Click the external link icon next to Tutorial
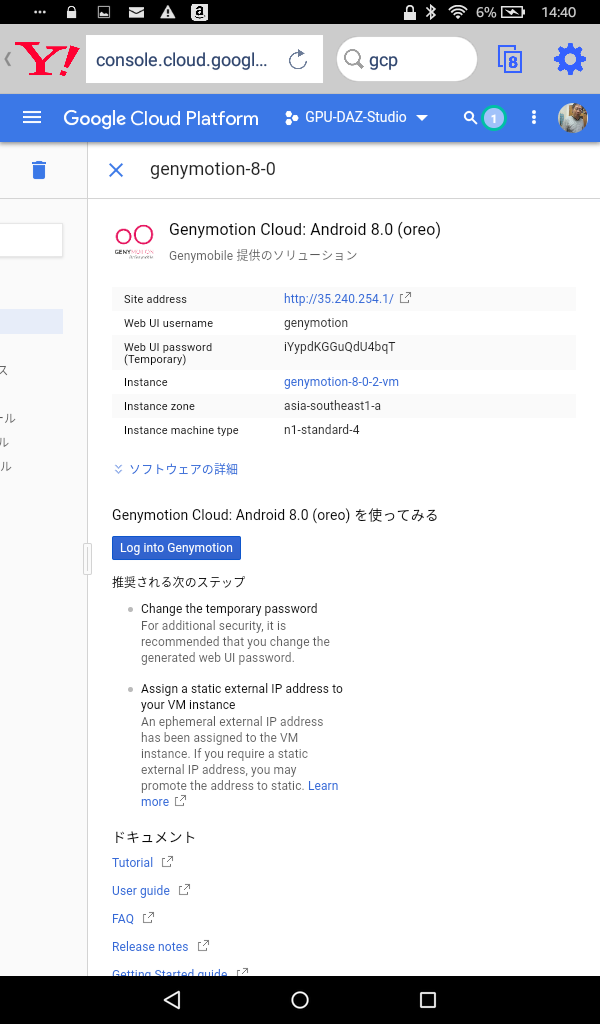Image resolution: width=600 pixels, height=1024 pixels. (167, 862)
